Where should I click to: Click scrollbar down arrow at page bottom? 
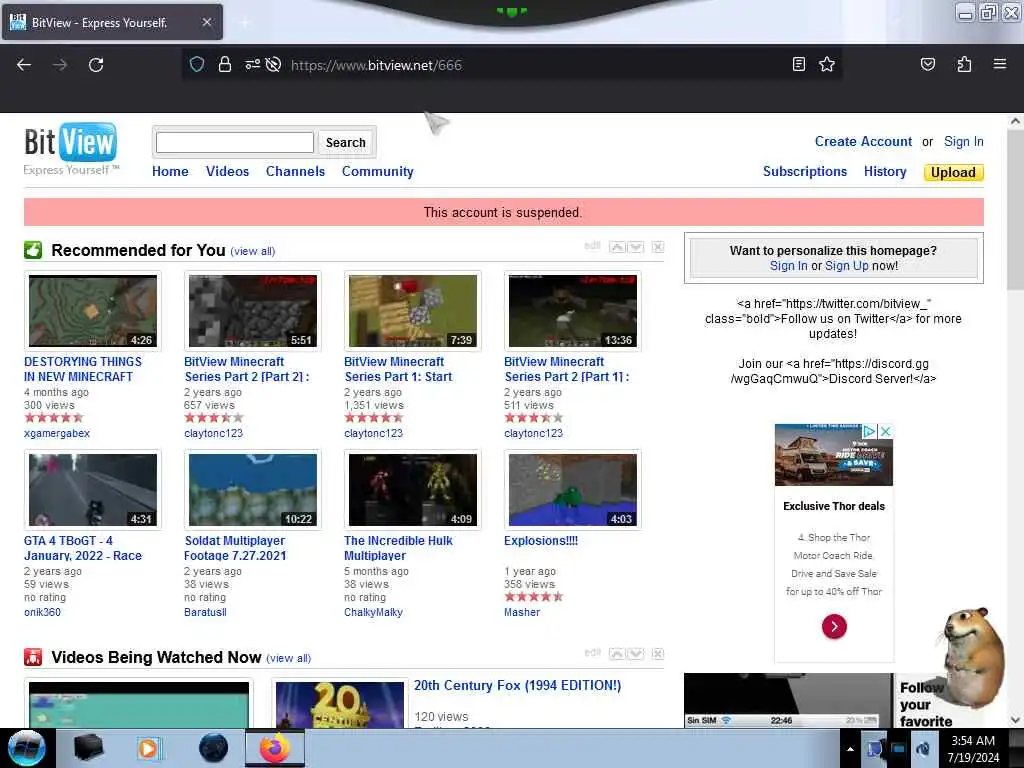(1014, 720)
